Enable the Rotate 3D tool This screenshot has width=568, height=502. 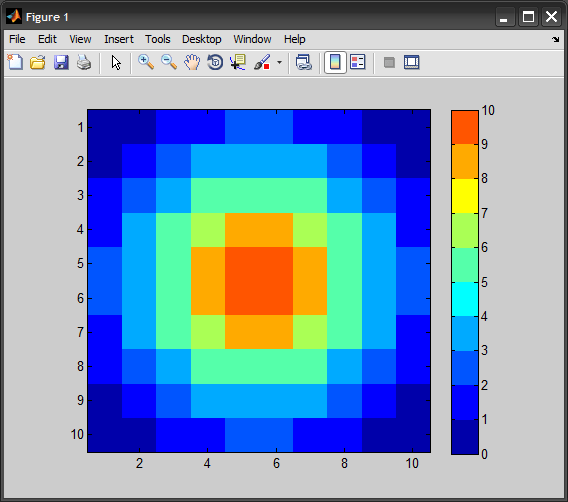point(215,62)
